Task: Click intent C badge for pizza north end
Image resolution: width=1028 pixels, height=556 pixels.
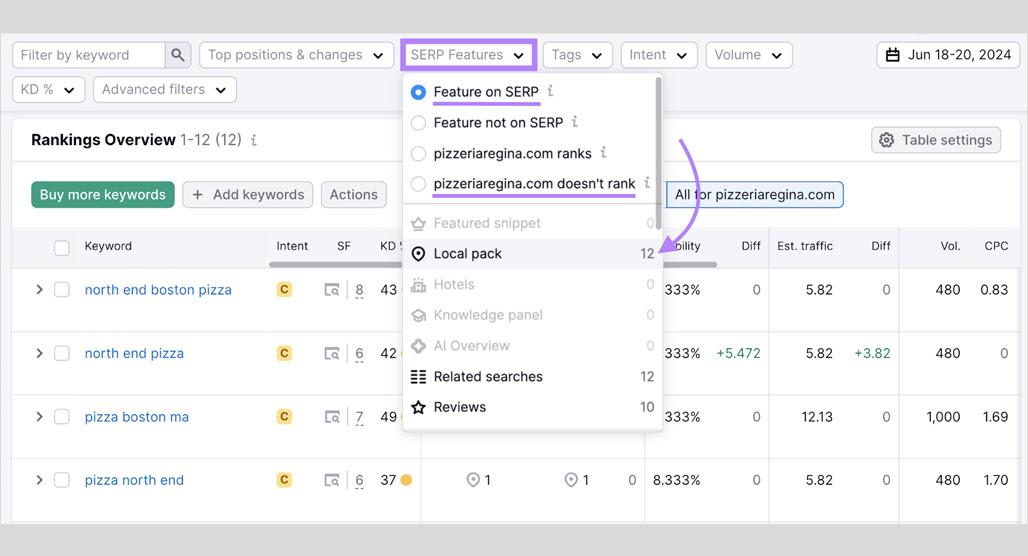Action: [284, 481]
